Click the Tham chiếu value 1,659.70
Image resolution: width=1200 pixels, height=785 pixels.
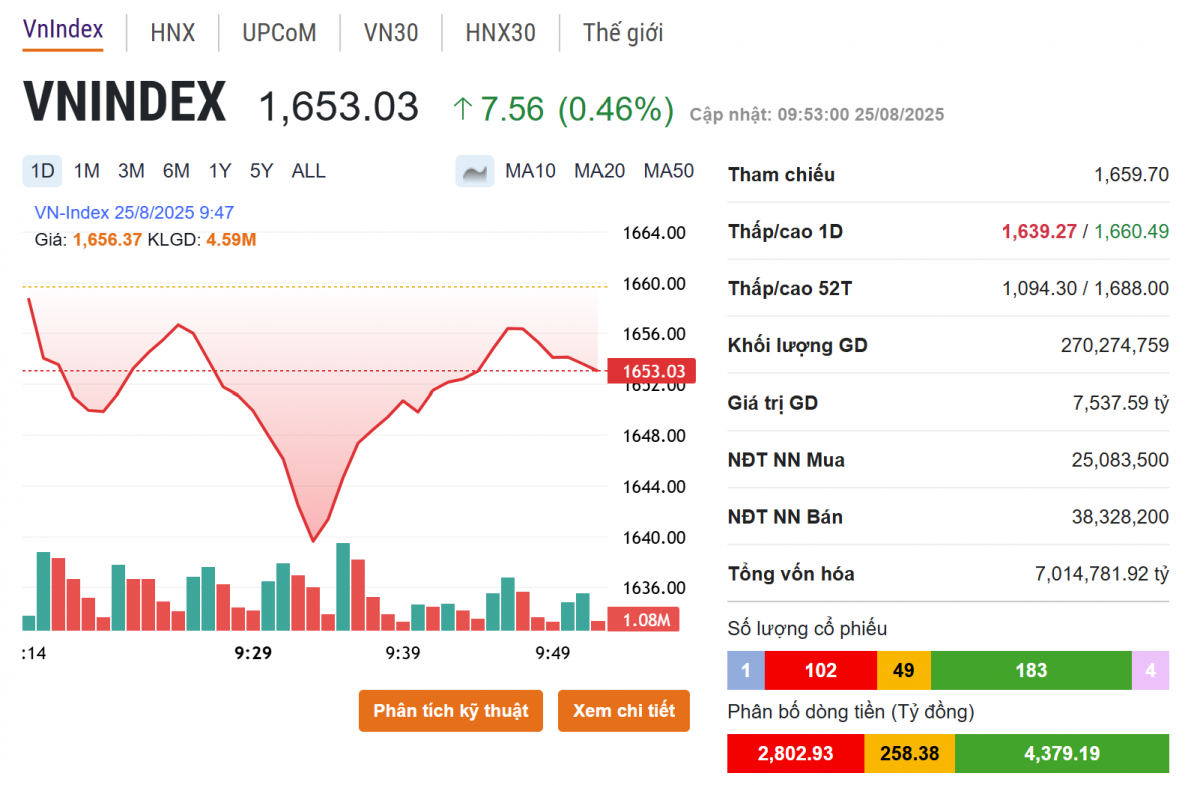1131,175
